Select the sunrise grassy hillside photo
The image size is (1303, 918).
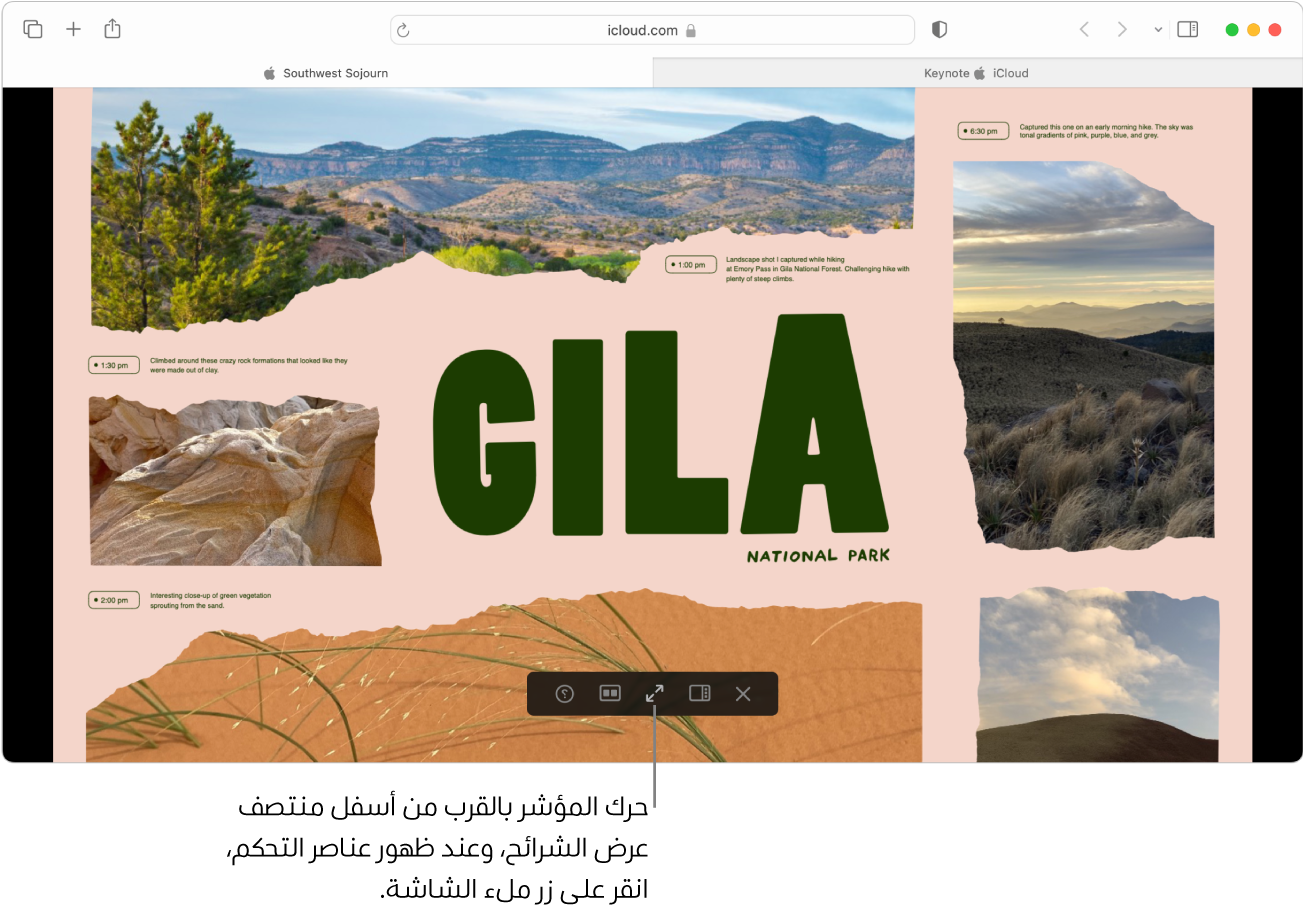tap(1084, 355)
